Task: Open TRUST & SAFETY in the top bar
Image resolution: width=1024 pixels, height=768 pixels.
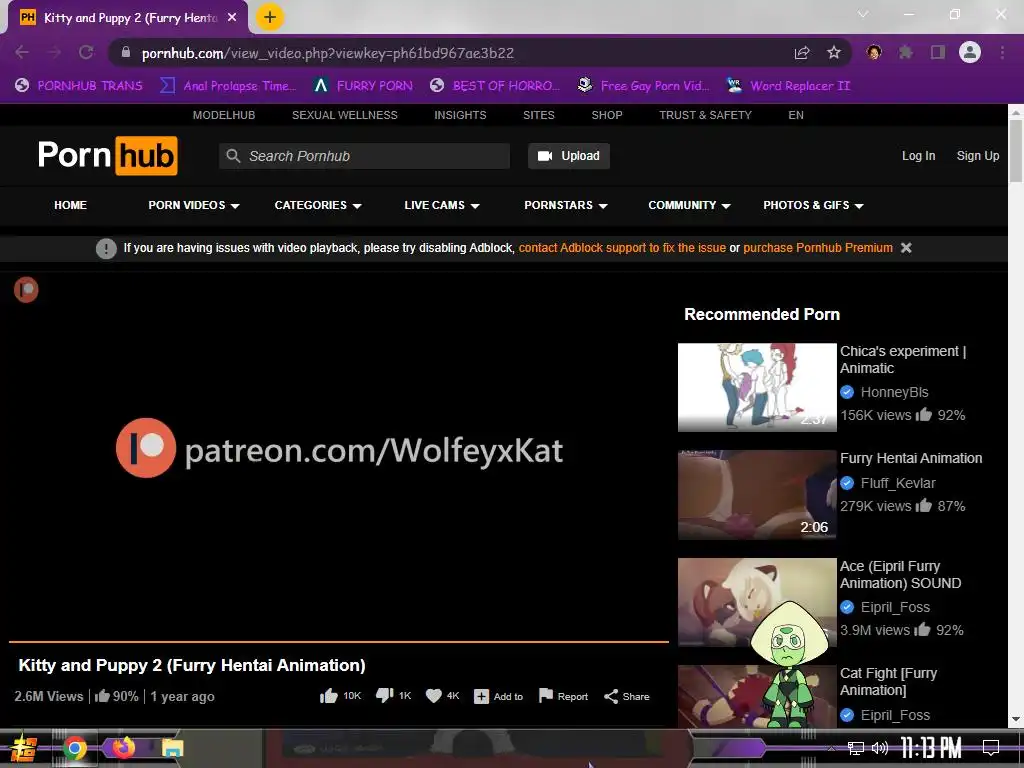Action: (705, 115)
